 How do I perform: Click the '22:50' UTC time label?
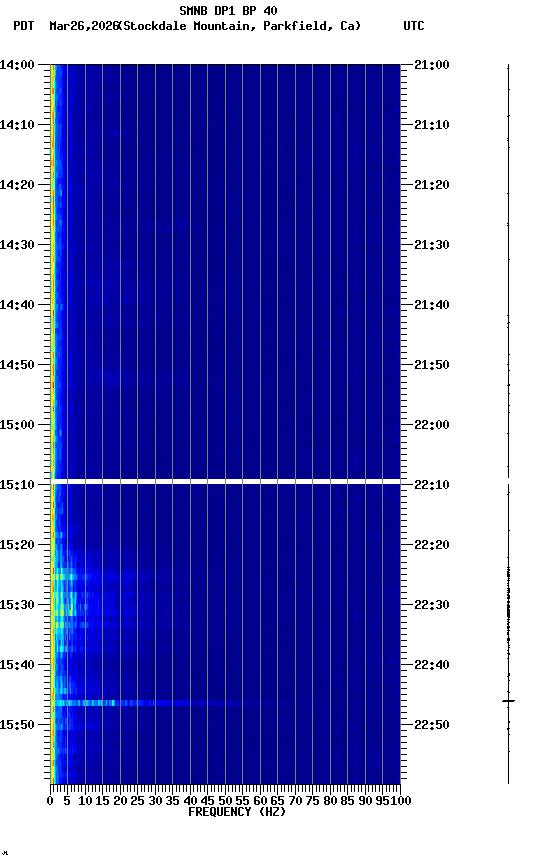[x=432, y=725]
